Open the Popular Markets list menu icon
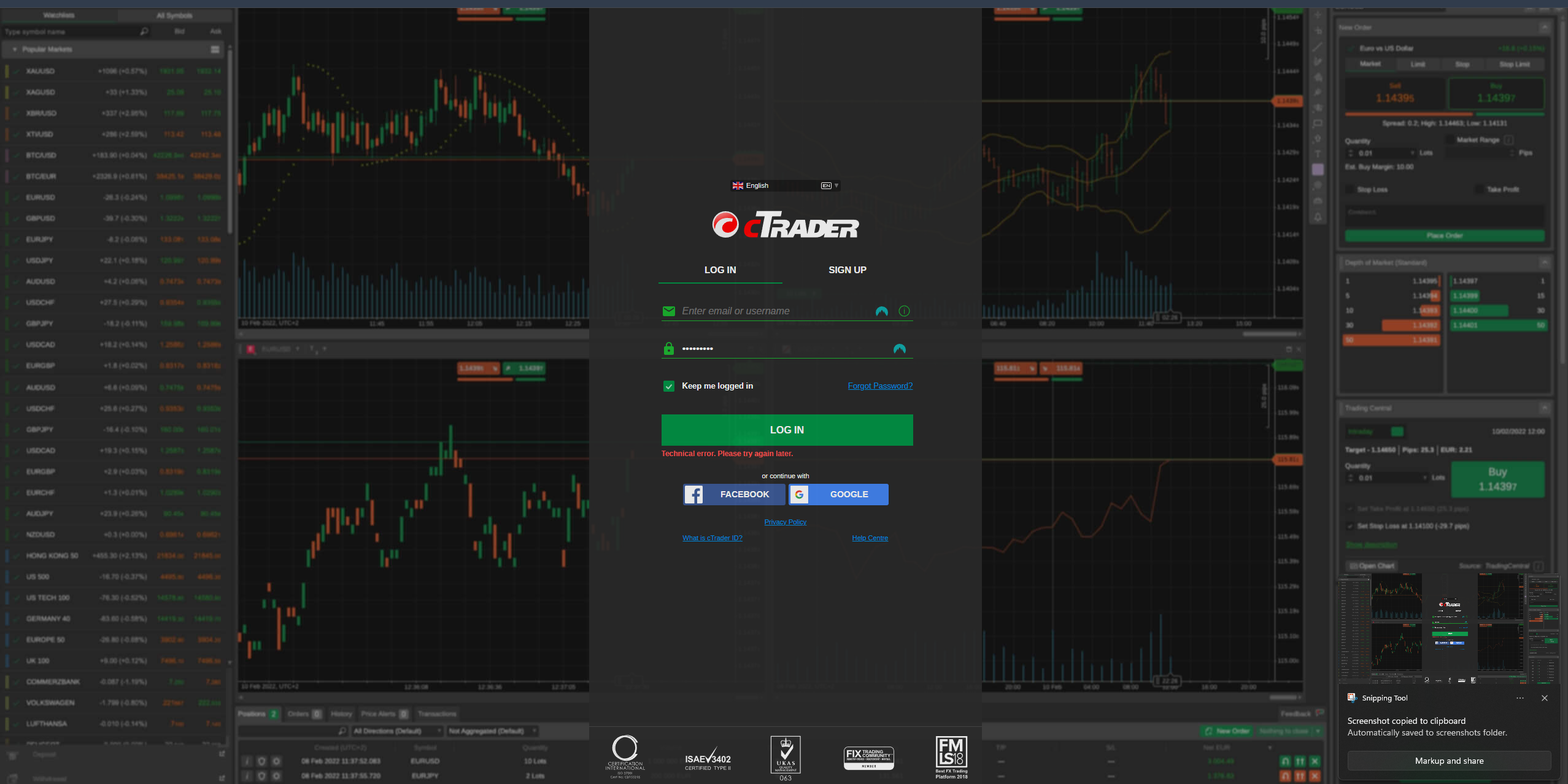 [x=215, y=49]
